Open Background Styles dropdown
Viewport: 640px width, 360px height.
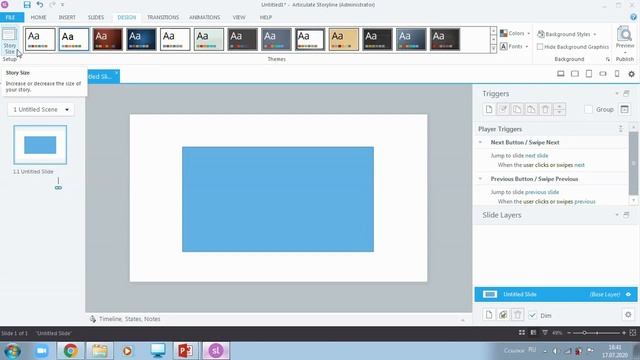[567, 34]
